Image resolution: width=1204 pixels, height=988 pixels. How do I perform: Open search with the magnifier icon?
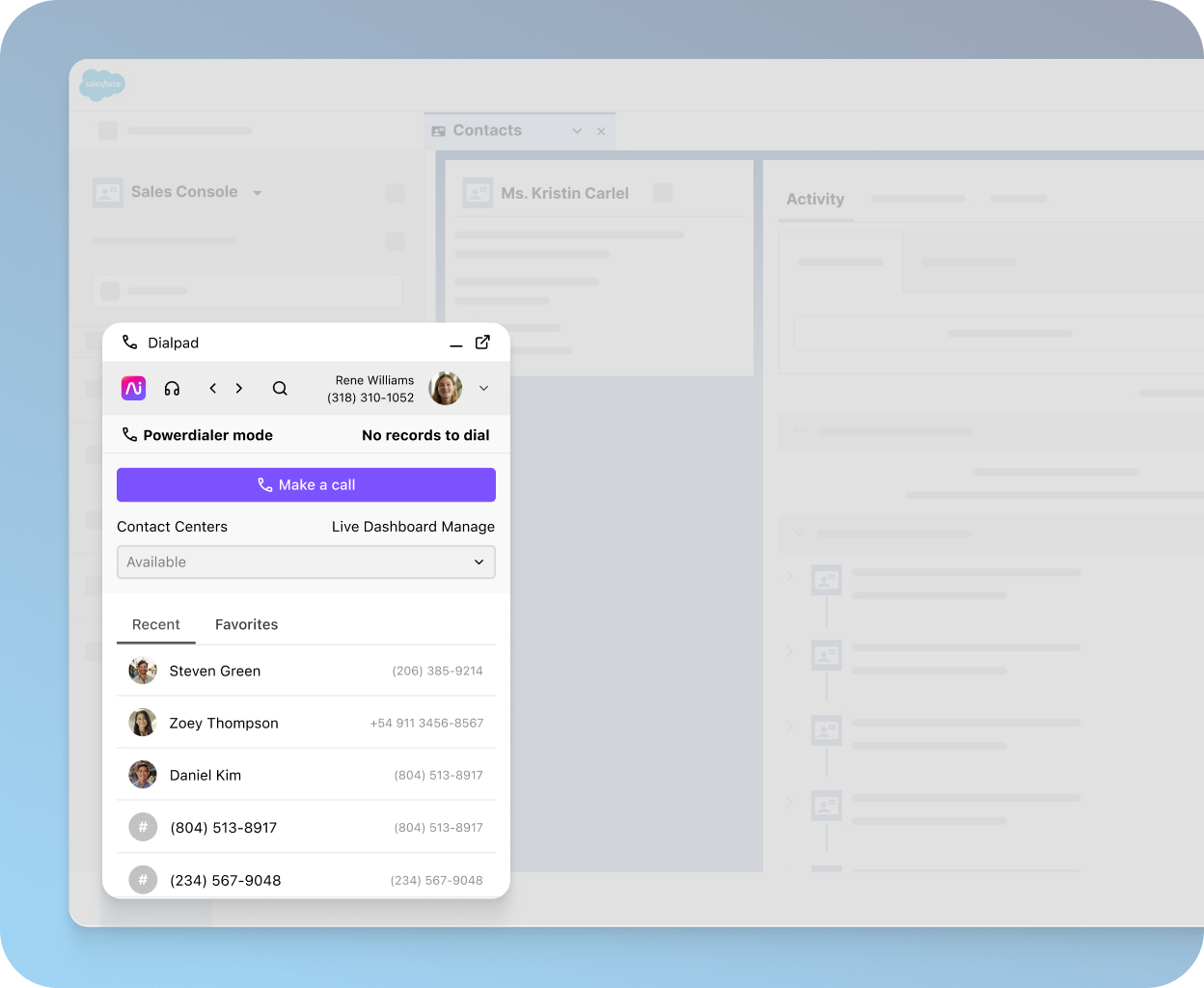click(280, 388)
